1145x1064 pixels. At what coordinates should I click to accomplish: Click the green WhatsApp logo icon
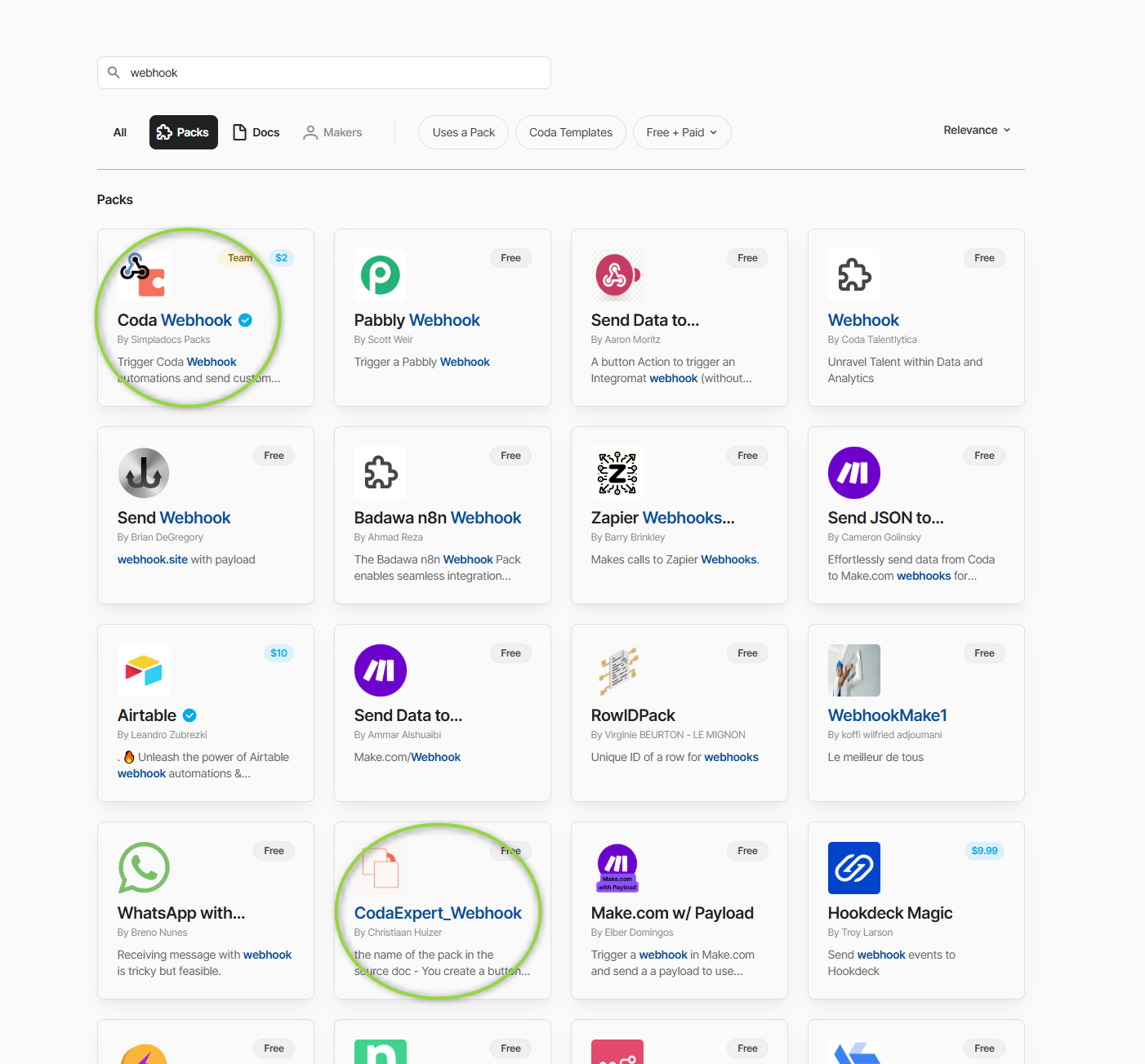pos(144,868)
